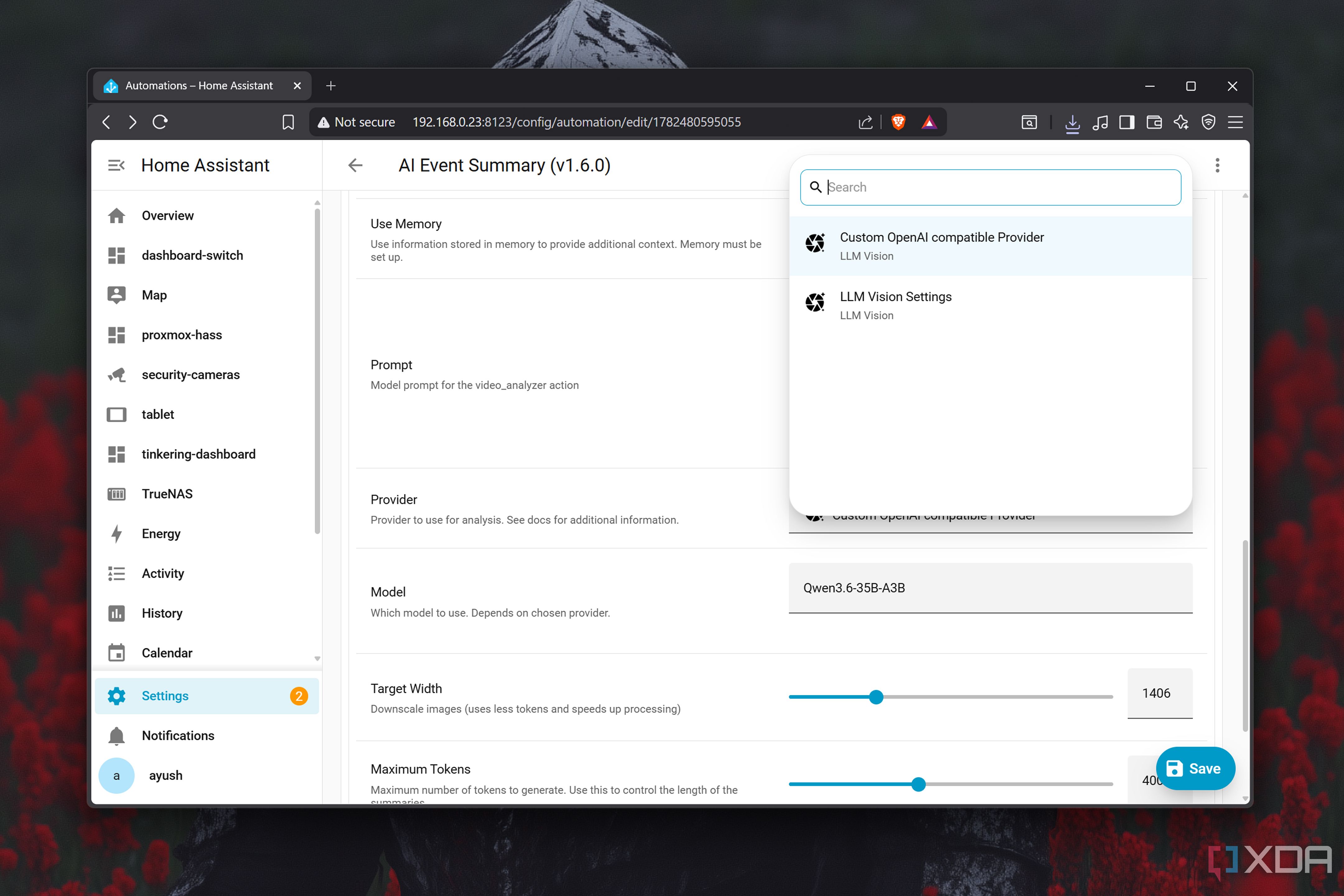Go back using the arrow beside AI Event Summary
The image size is (1344, 896).
point(355,165)
